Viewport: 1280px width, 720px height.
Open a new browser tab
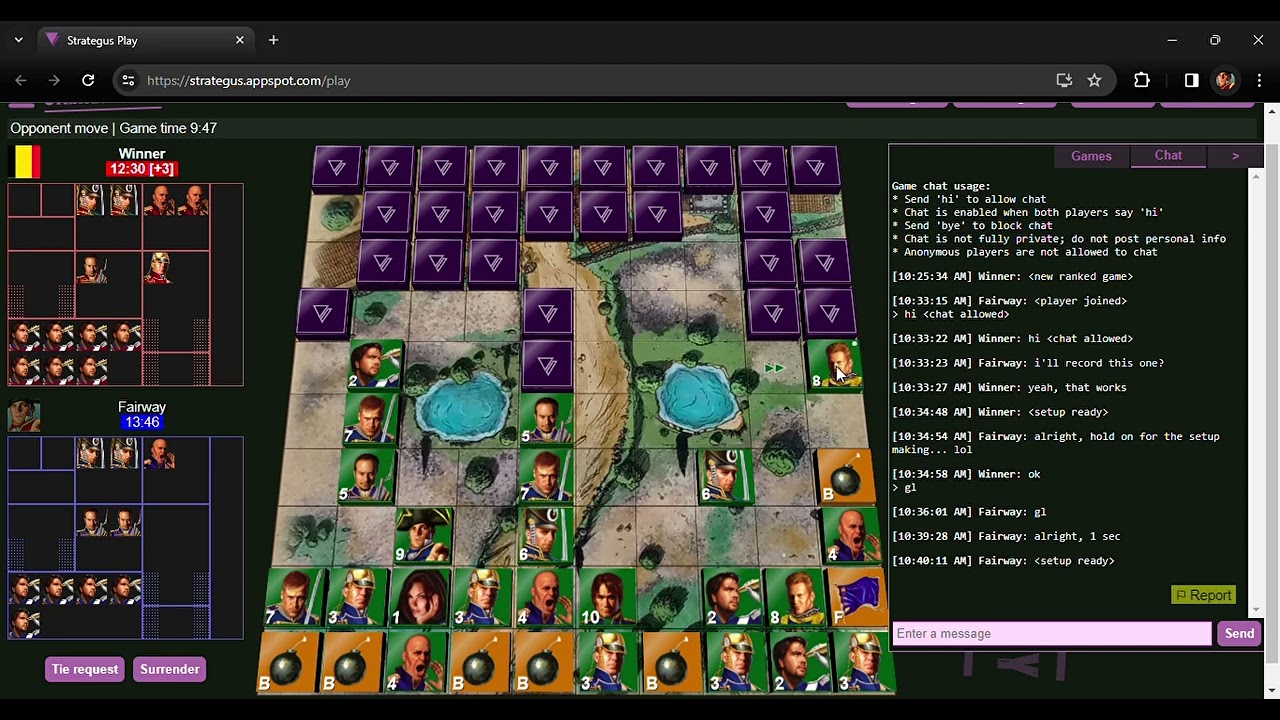(x=273, y=40)
